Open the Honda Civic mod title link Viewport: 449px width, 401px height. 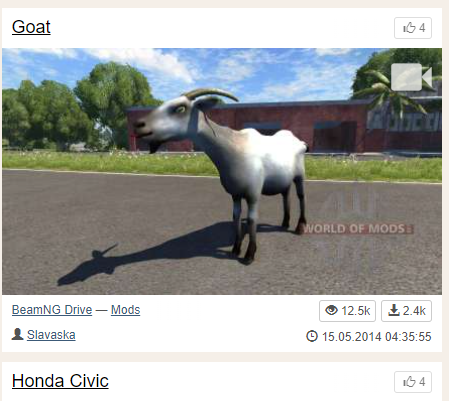click(60, 381)
